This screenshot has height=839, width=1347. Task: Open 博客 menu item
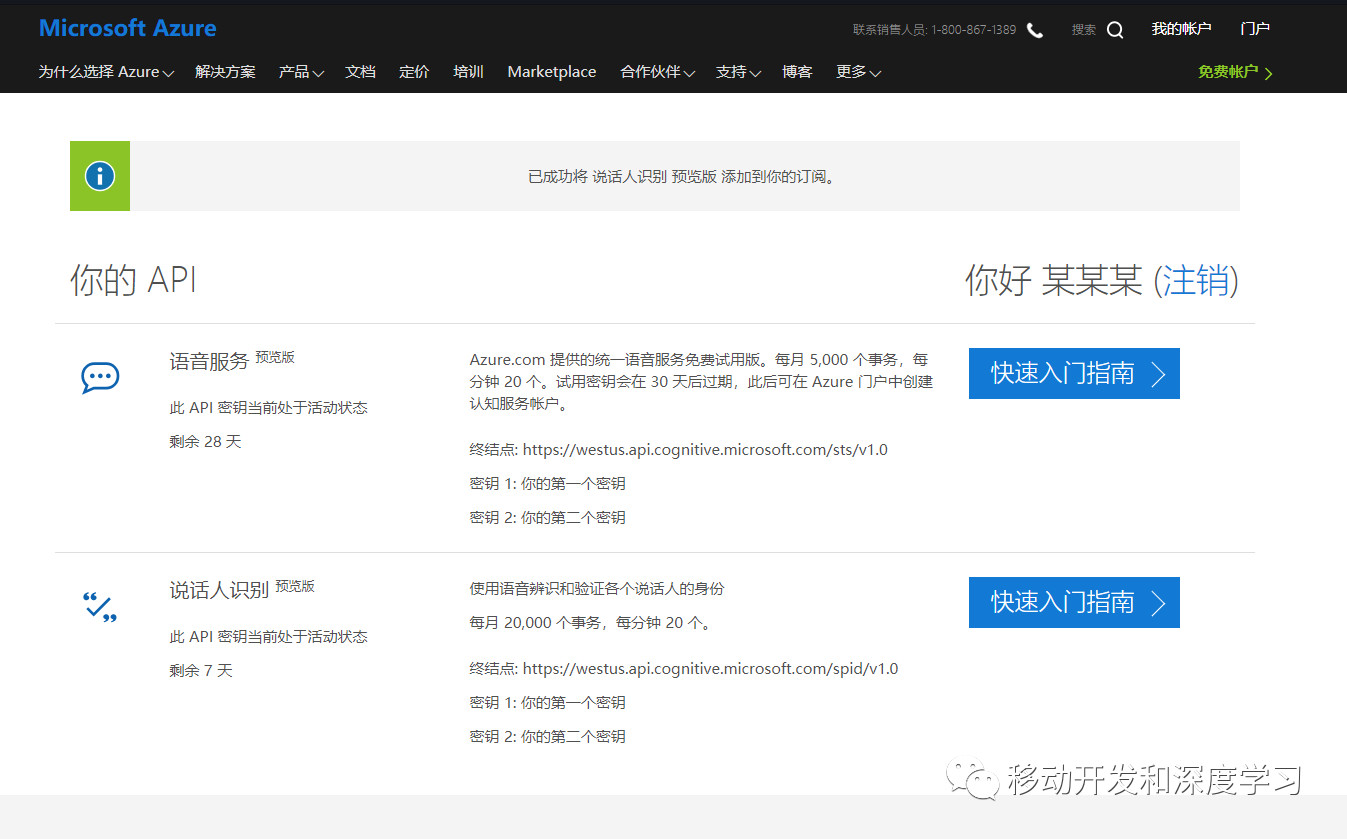coord(797,72)
